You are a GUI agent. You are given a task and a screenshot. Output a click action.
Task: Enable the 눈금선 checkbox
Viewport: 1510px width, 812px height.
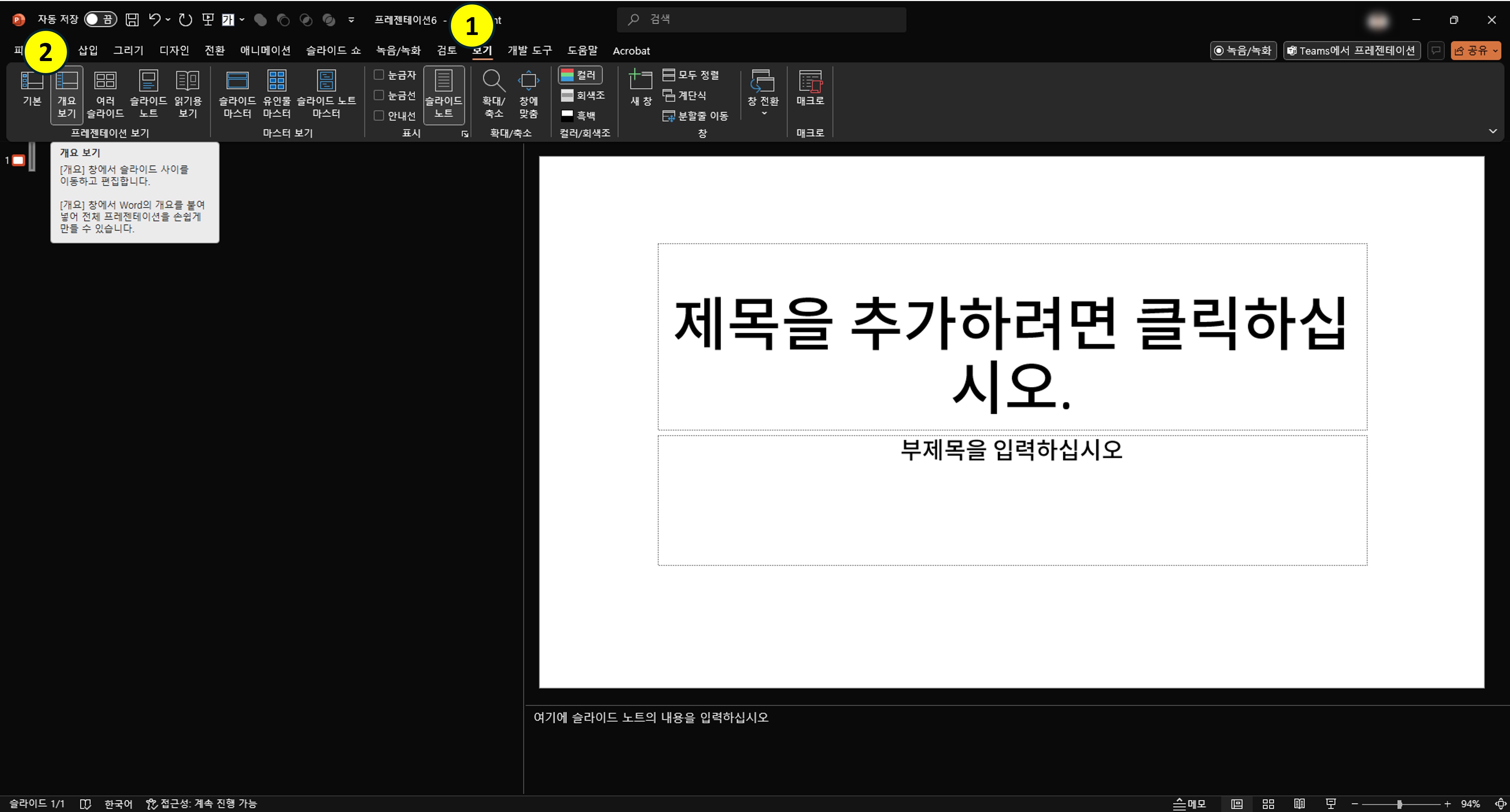(x=379, y=95)
